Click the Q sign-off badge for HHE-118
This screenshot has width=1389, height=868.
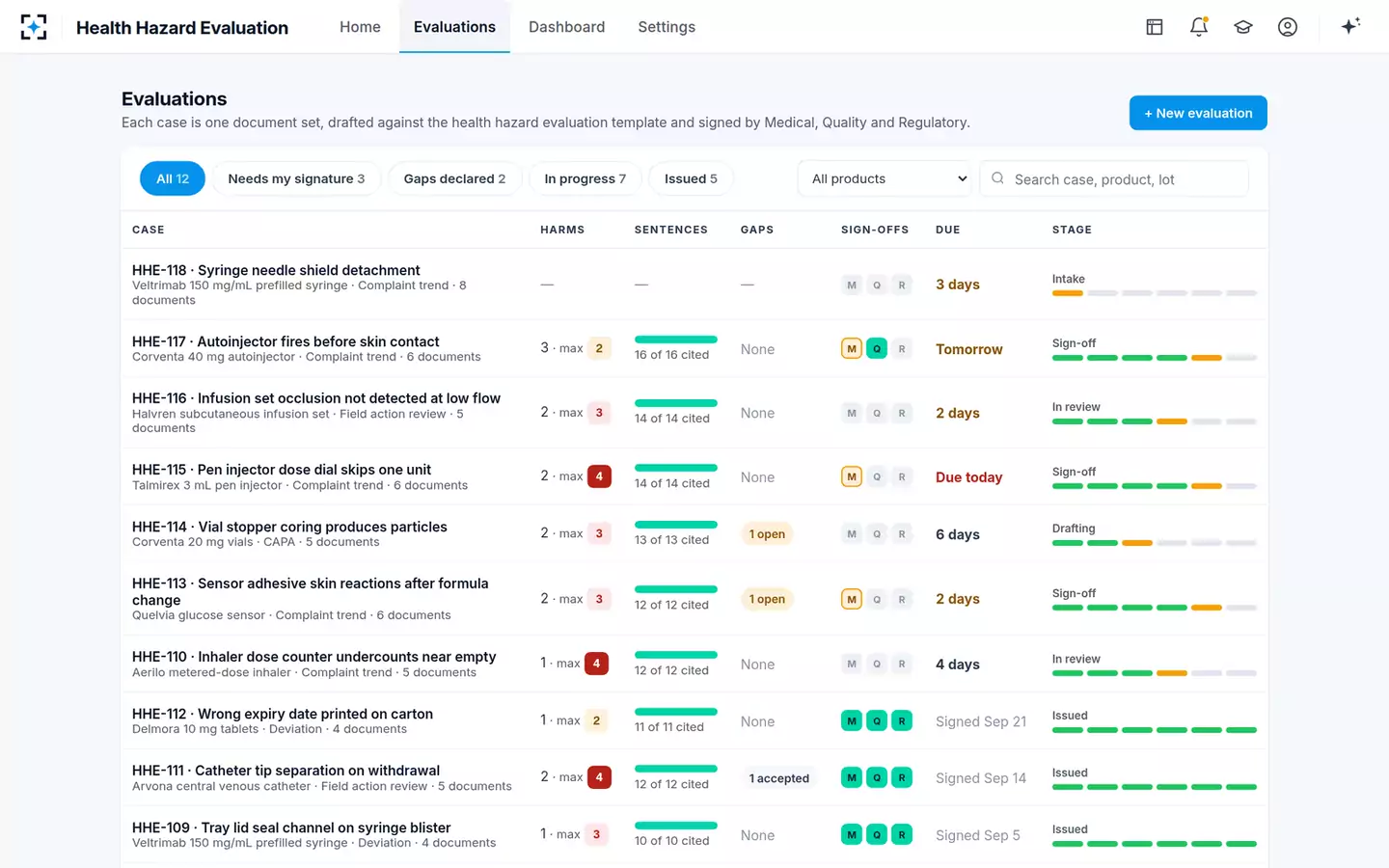point(877,285)
